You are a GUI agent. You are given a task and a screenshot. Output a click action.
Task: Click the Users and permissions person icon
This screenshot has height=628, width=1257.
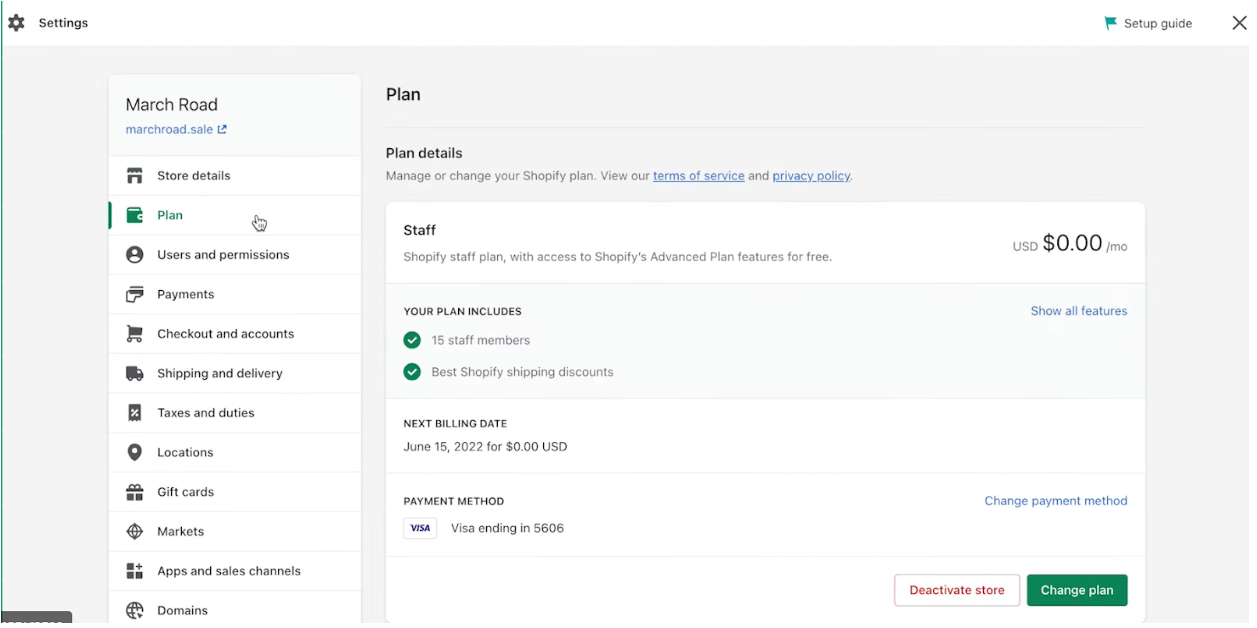[134, 255]
